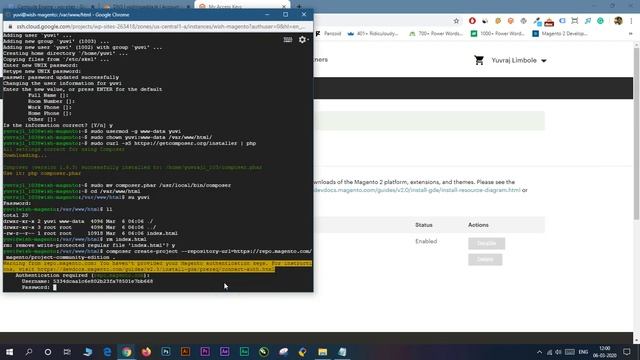This screenshot has width=640, height=360.
Task: Open the volume control in the tray
Action: pyautogui.click(x=558, y=352)
